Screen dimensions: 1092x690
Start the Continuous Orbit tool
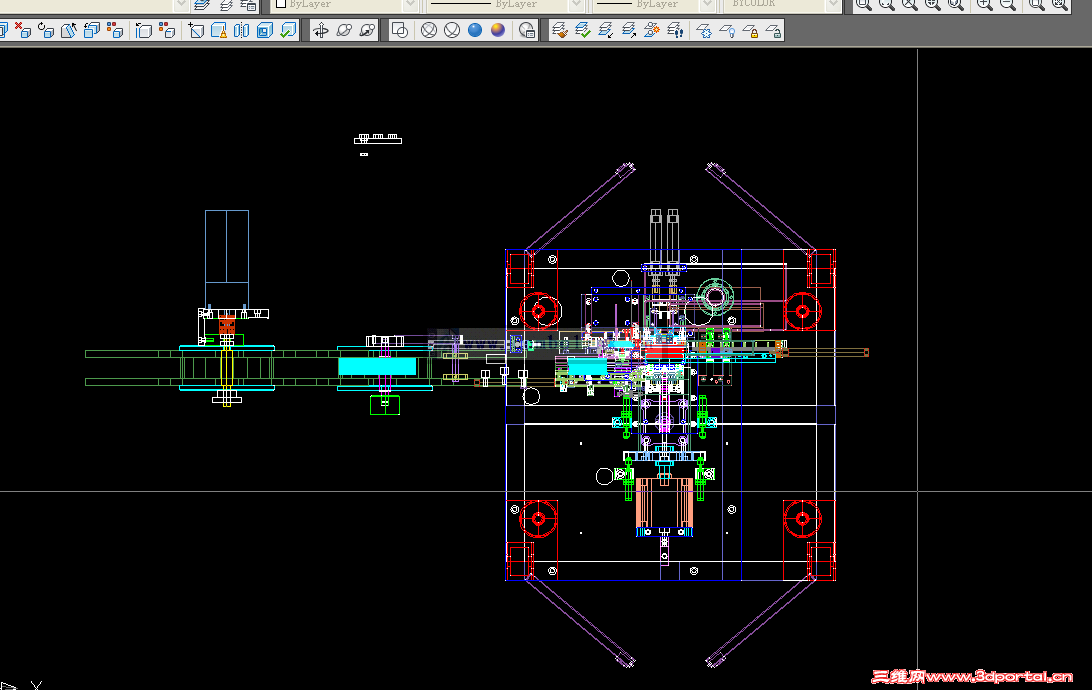pos(367,31)
